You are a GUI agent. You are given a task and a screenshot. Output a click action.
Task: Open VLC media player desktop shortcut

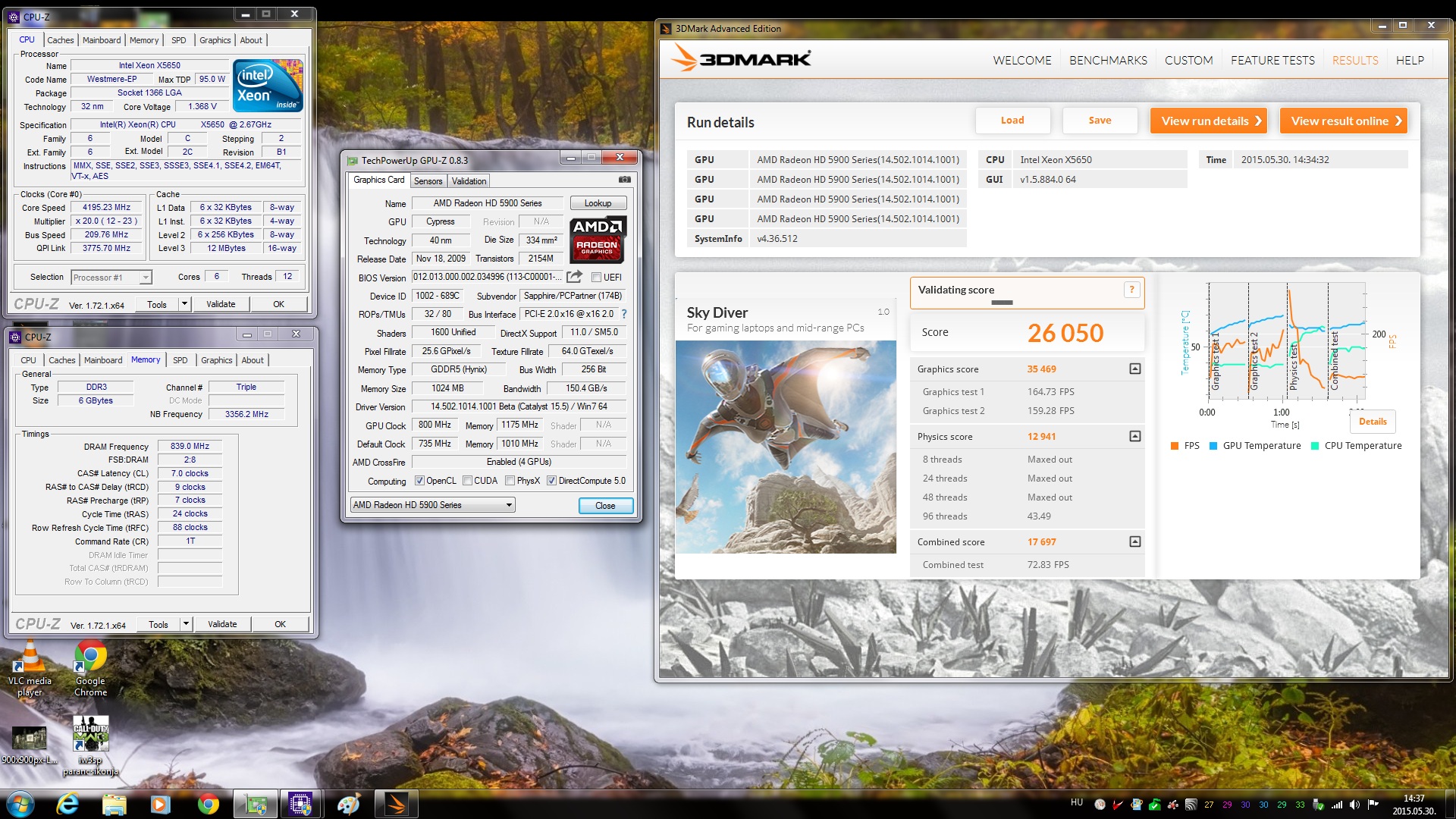pos(30,668)
